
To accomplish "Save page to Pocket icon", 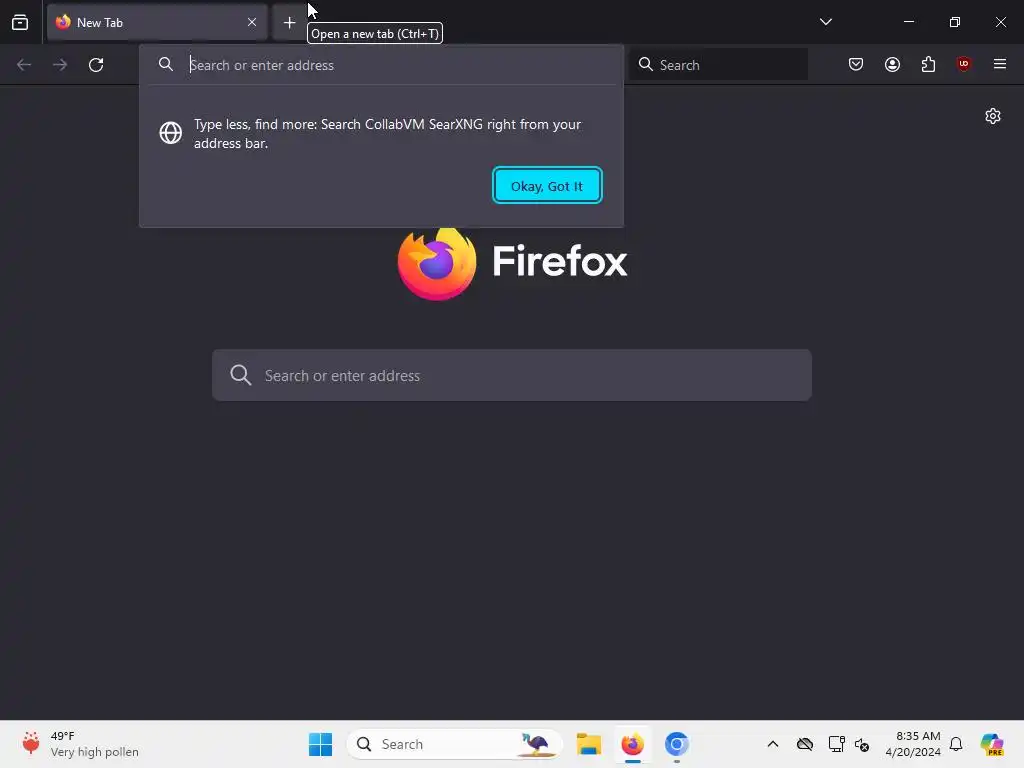I will click(x=856, y=64).
